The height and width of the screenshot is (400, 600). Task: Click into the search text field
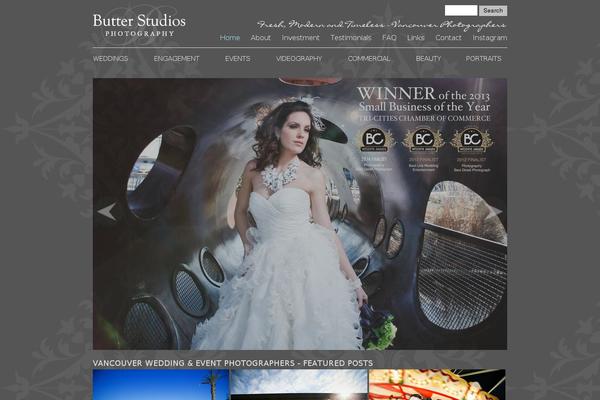coord(461,10)
